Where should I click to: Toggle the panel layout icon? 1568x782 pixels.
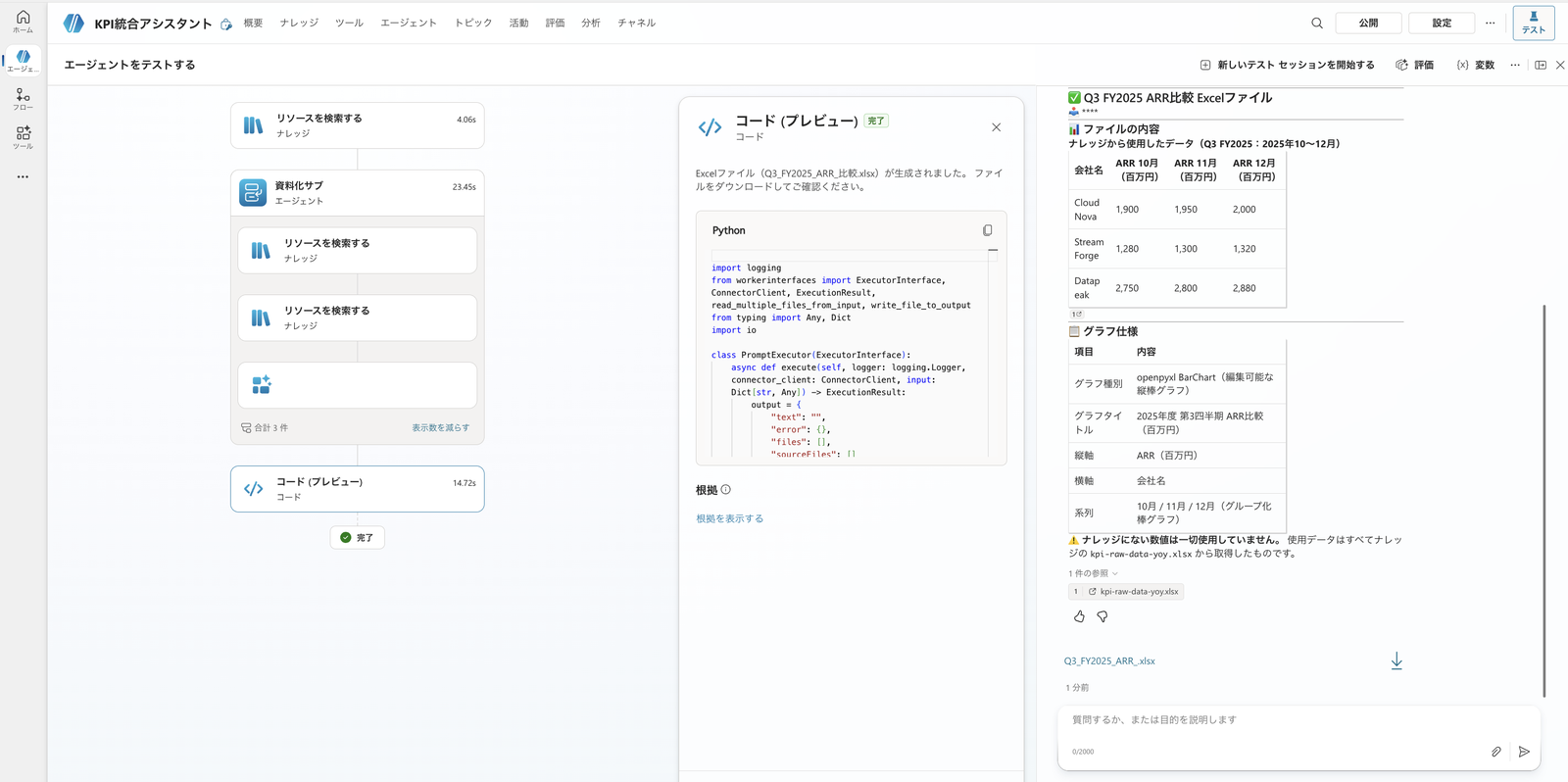1541,65
